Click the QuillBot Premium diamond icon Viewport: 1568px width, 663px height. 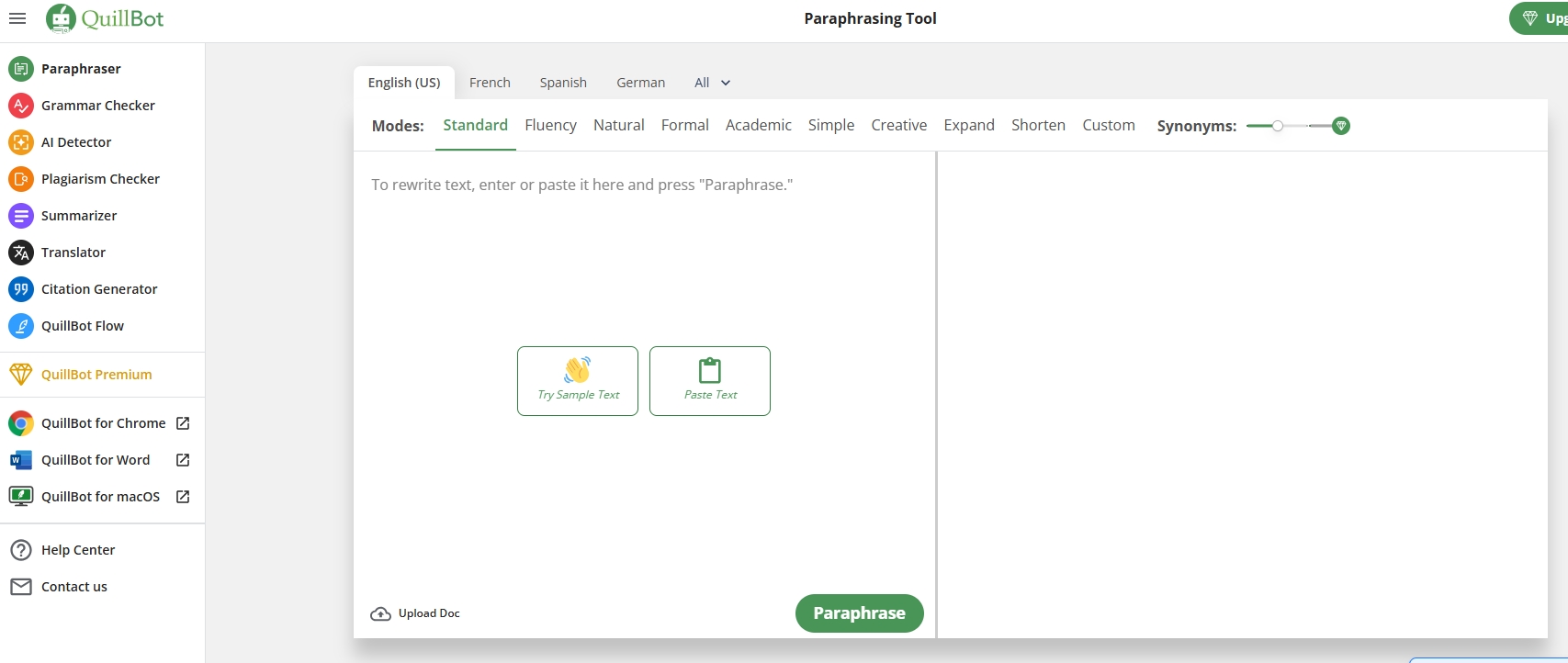(x=21, y=375)
